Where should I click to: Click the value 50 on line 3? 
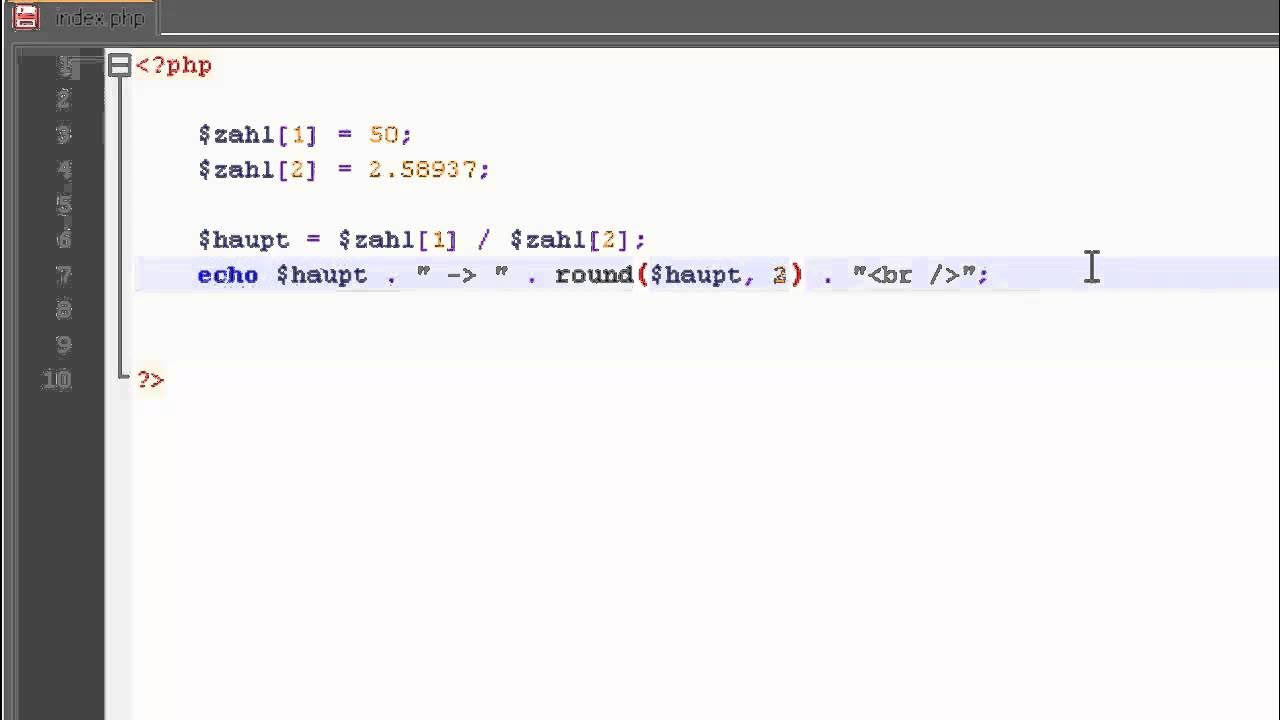(384, 135)
